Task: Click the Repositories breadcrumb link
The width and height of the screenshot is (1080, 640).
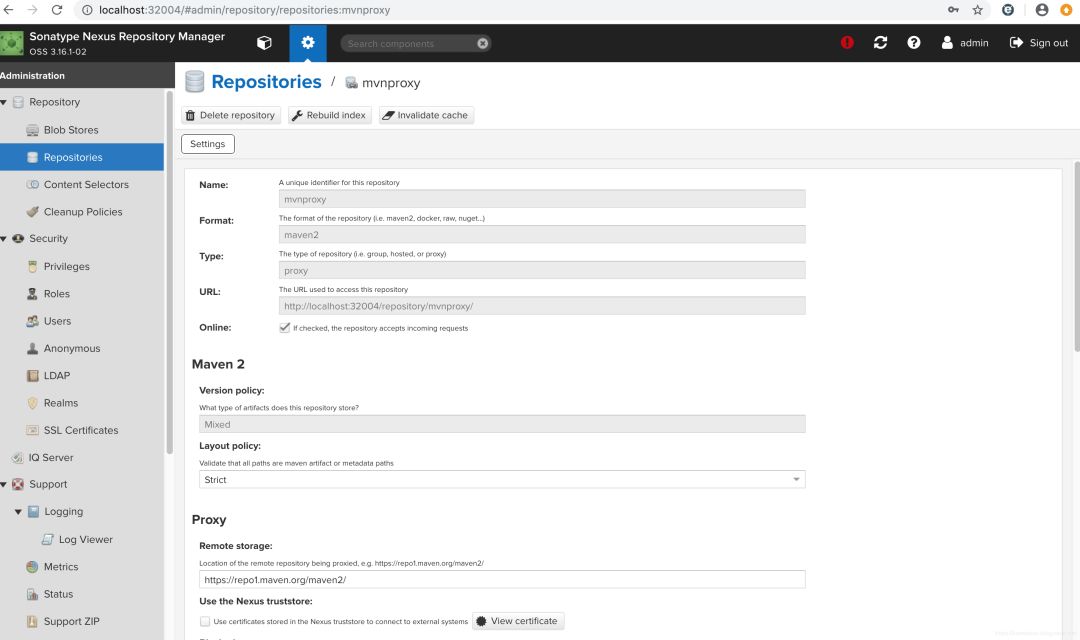Action: point(266,82)
